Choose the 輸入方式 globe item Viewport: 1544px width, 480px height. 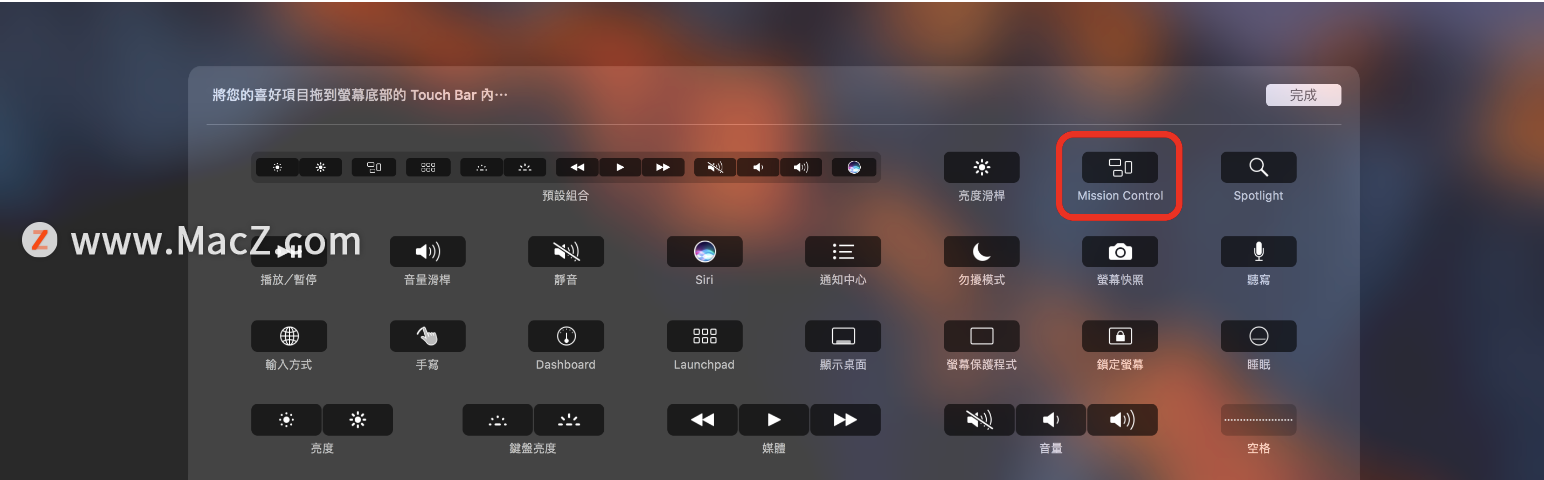(289, 335)
